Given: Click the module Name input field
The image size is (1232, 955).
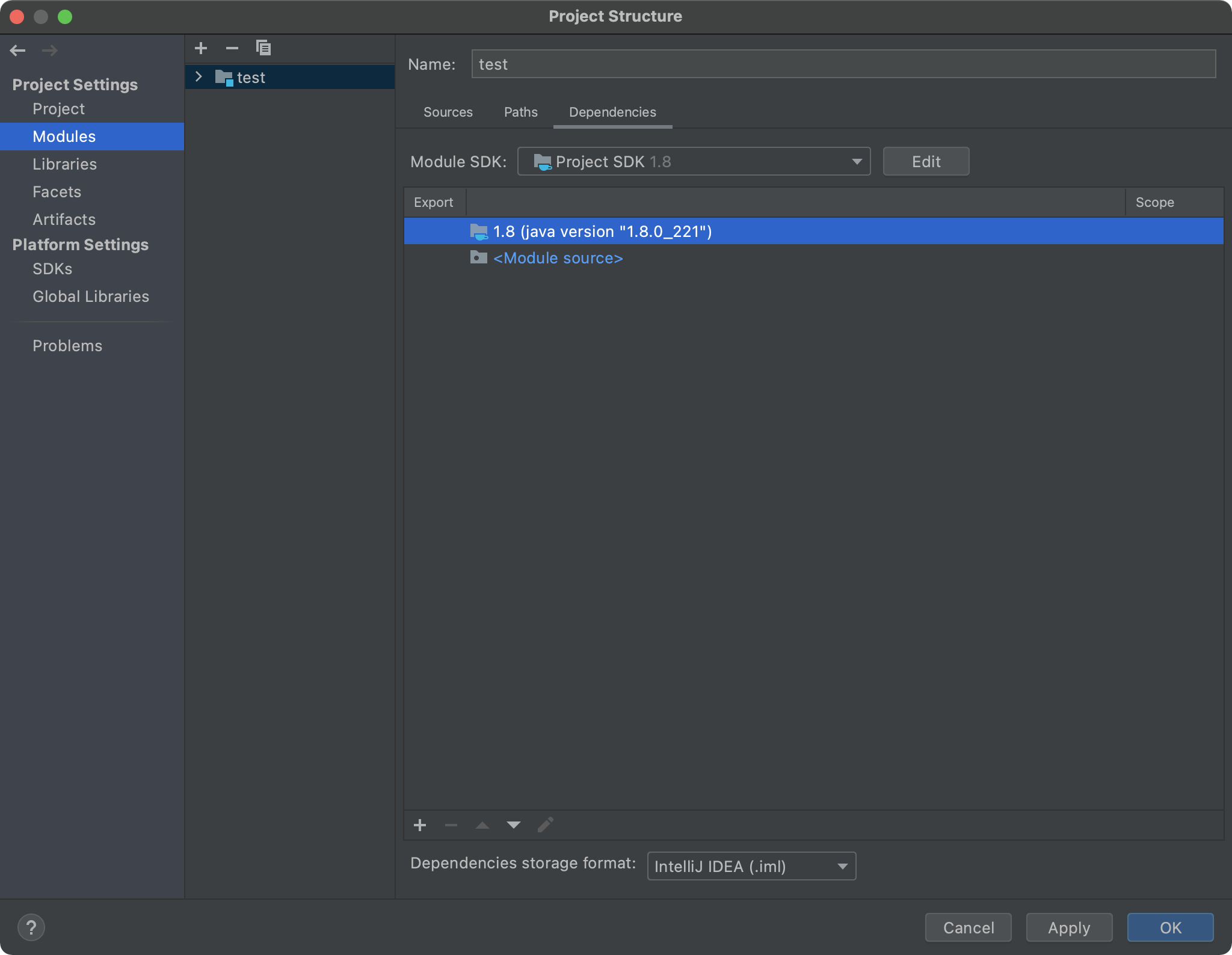Looking at the screenshot, I should pos(842,64).
